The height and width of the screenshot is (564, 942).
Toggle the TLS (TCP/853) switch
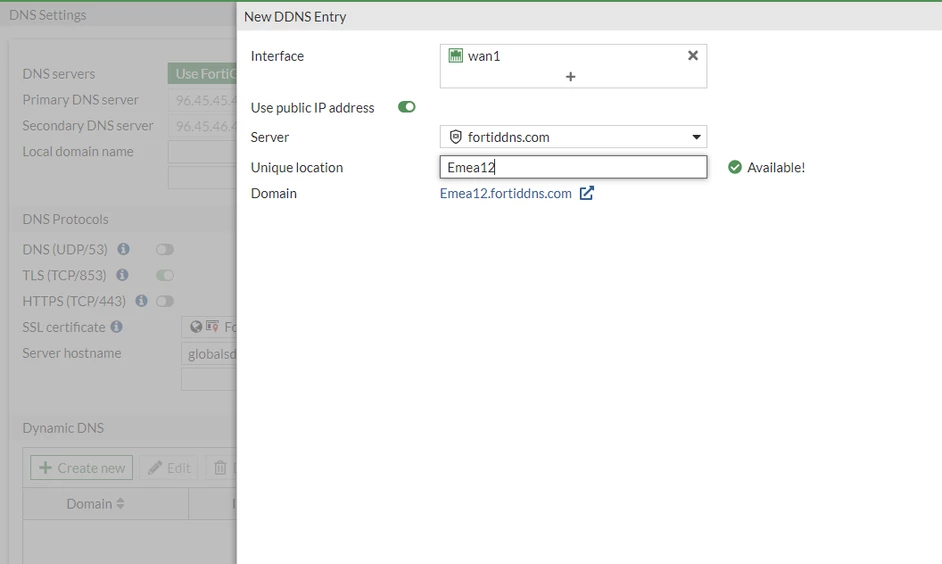(x=165, y=275)
